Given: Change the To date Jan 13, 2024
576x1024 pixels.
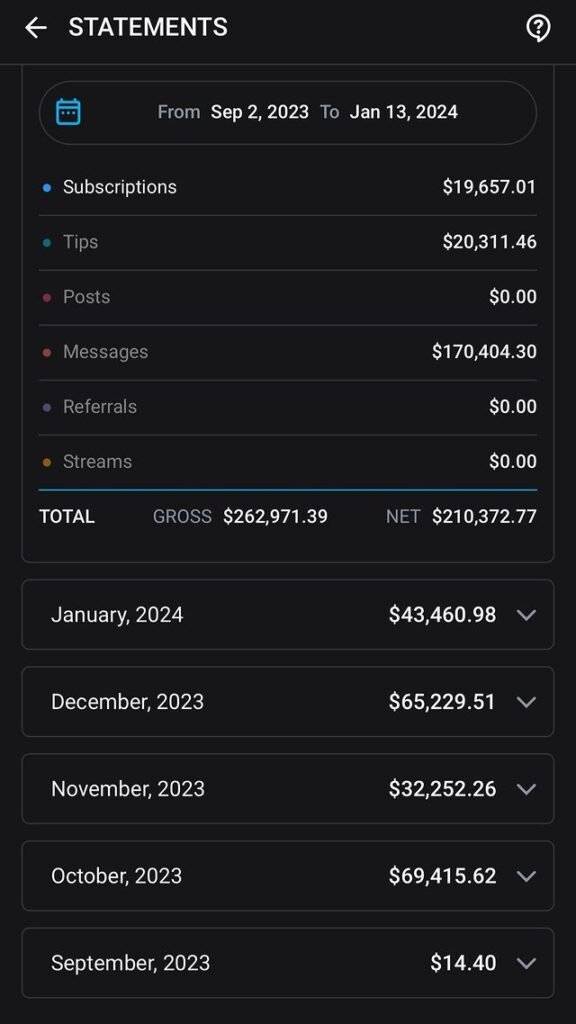Looking at the screenshot, I should click(404, 112).
